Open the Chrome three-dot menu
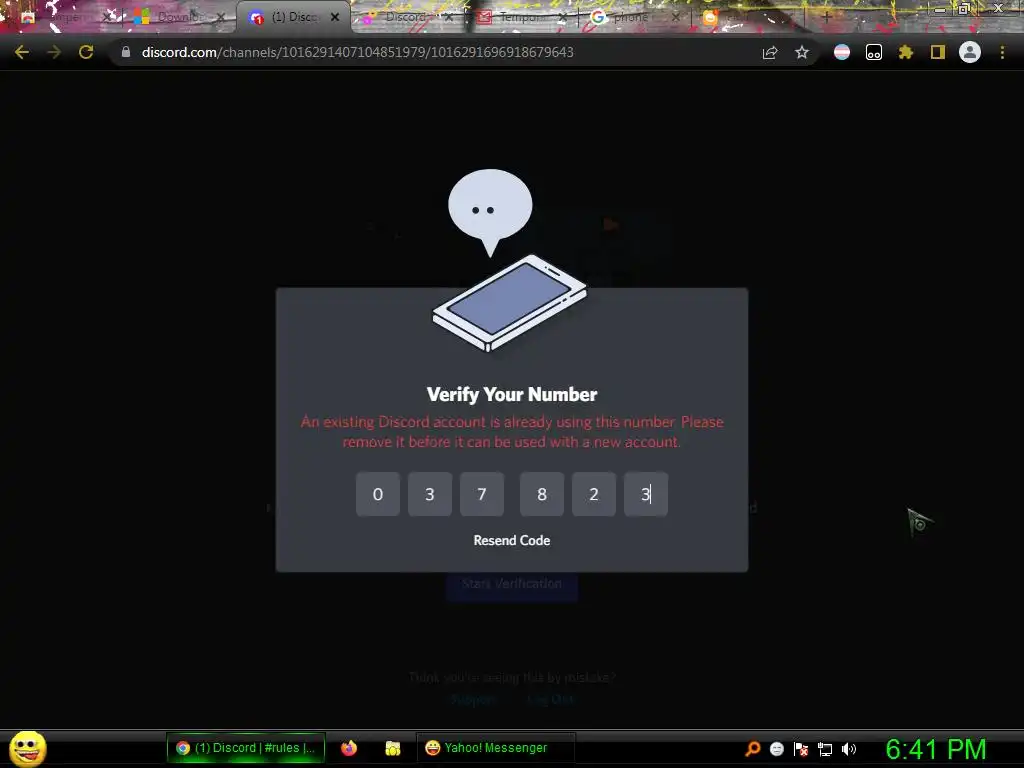The height and width of the screenshot is (768, 1024). [x=1002, y=52]
